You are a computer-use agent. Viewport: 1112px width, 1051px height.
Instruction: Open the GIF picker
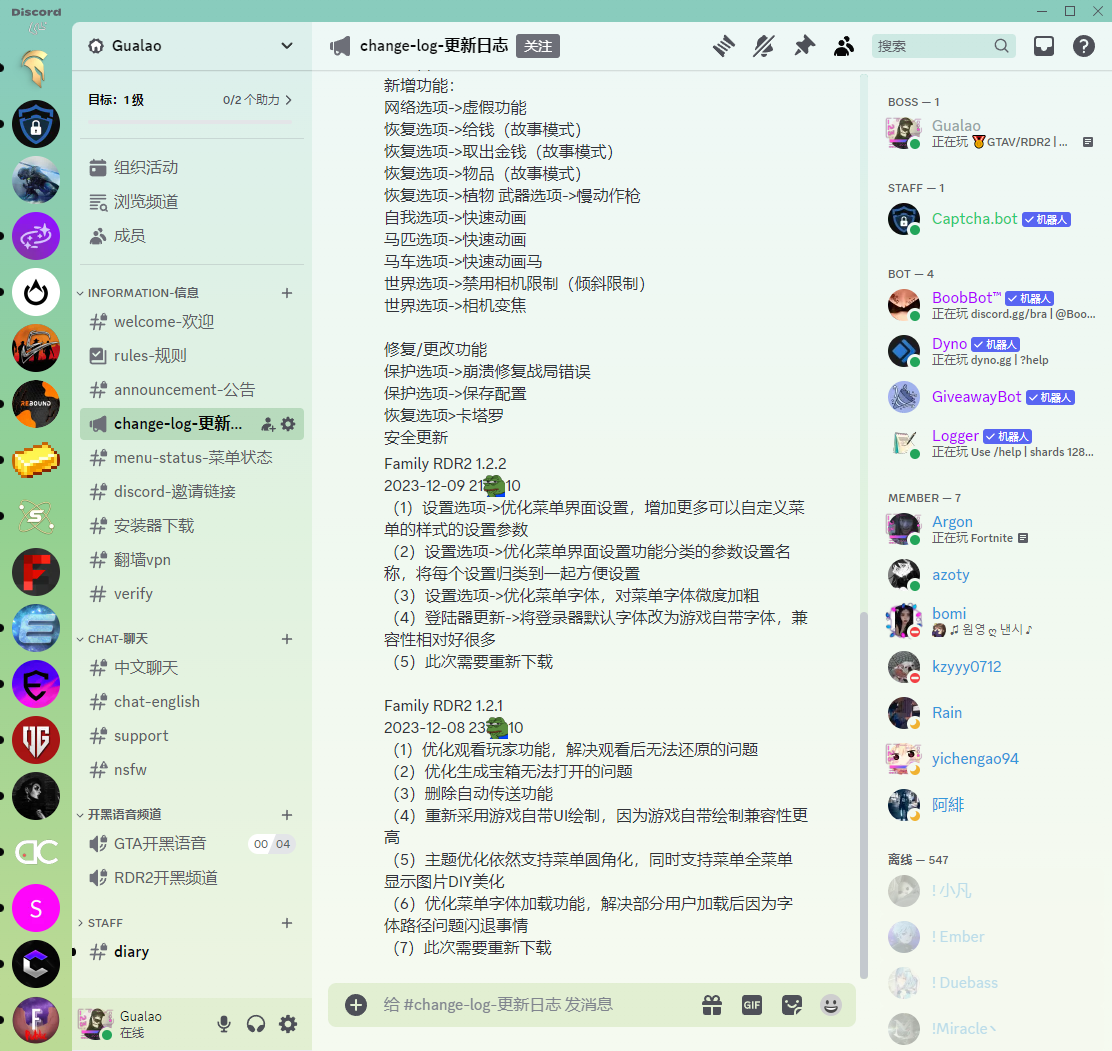(x=752, y=1005)
